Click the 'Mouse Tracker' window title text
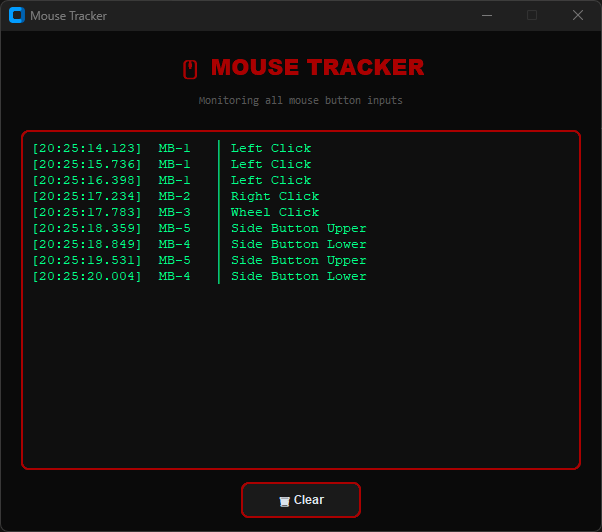This screenshot has width=602, height=532. coord(68,16)
